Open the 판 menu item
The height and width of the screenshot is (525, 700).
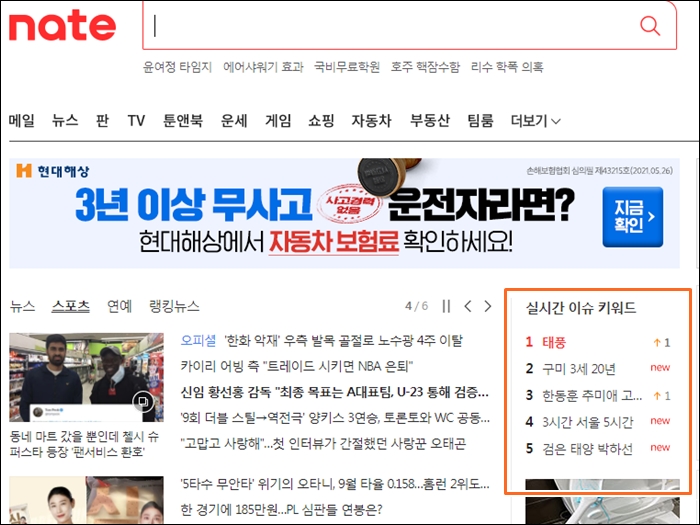[x=102, y=121]
